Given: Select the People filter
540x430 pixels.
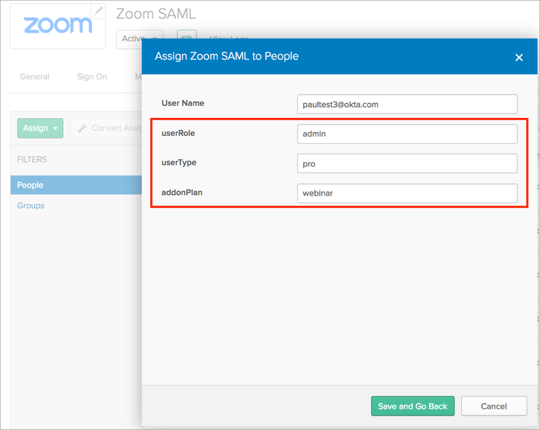Looking at the screenshot, I should [x=76, y=185].
